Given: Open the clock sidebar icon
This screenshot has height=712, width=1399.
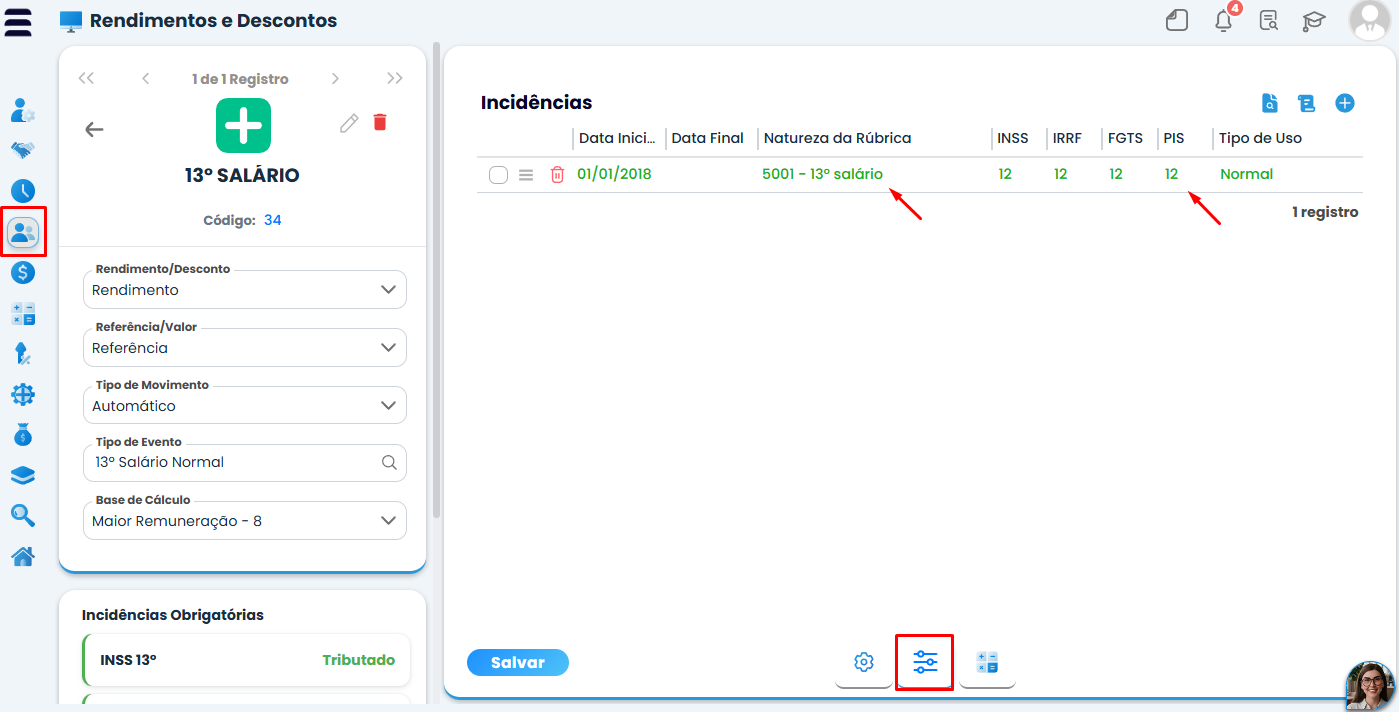Looking at the screenshot, I should [23, 191].
